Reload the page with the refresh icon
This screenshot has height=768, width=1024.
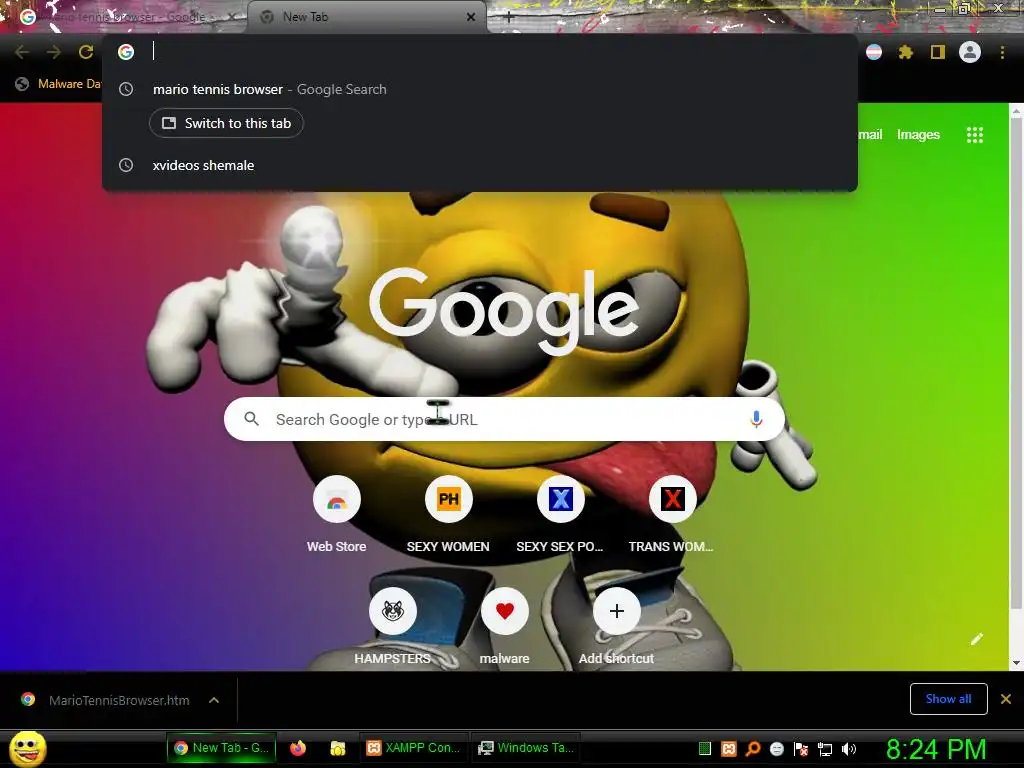click(86, 52)
